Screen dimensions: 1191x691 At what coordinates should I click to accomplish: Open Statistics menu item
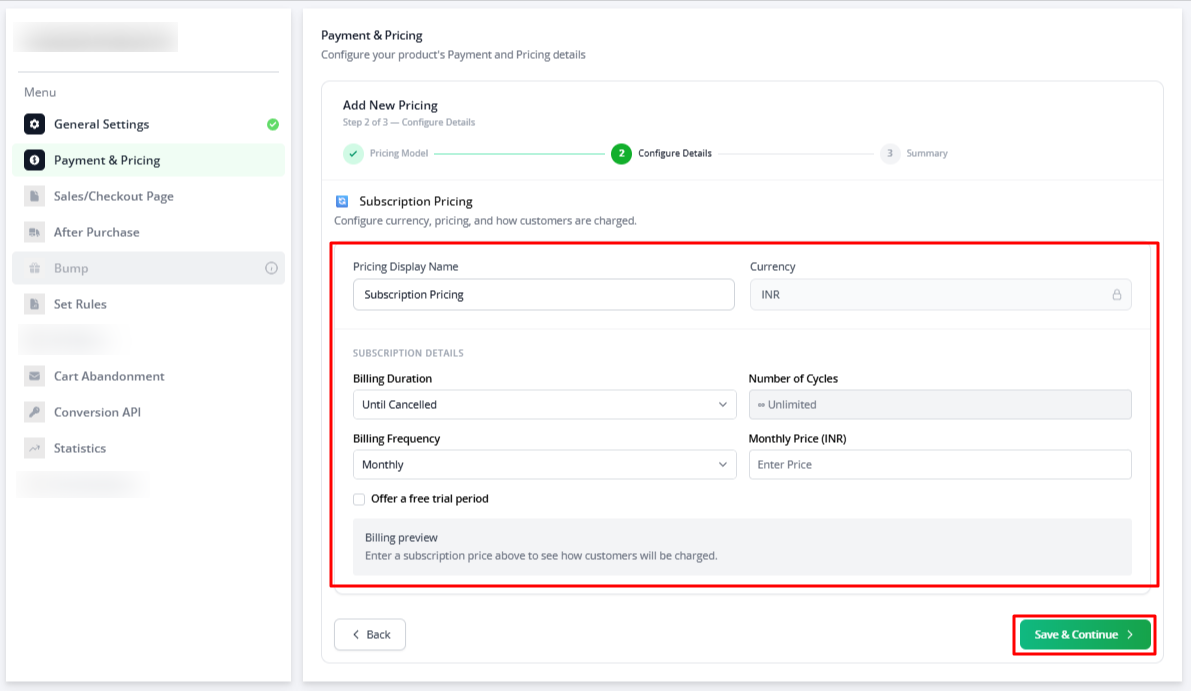point(149,448)
